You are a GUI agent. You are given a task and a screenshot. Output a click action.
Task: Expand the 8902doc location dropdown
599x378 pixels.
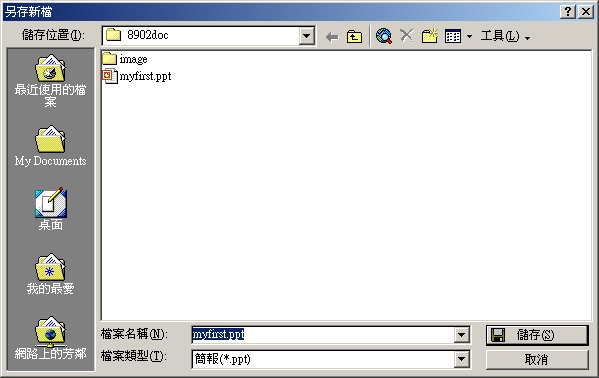[x=306, y=36]
